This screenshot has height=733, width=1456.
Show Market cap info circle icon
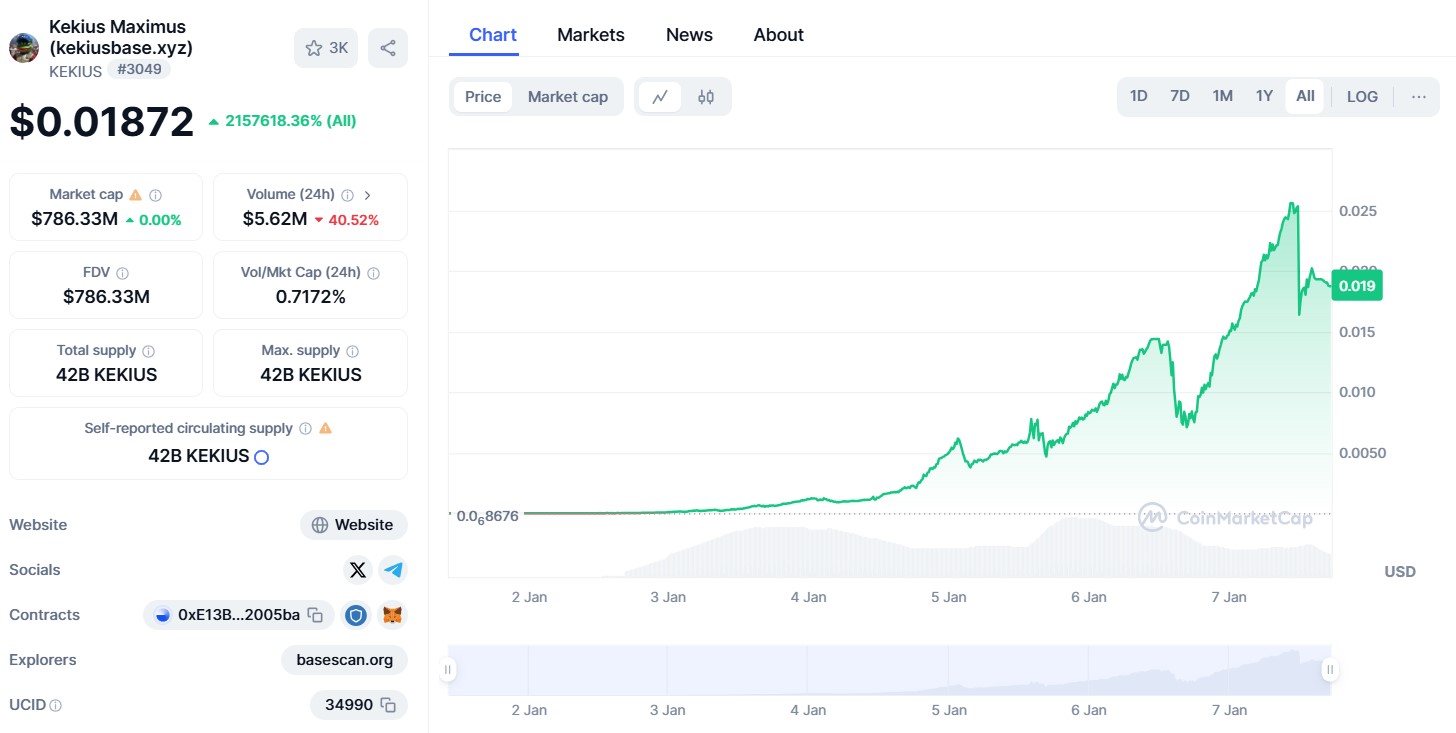[x=156, y=195]
